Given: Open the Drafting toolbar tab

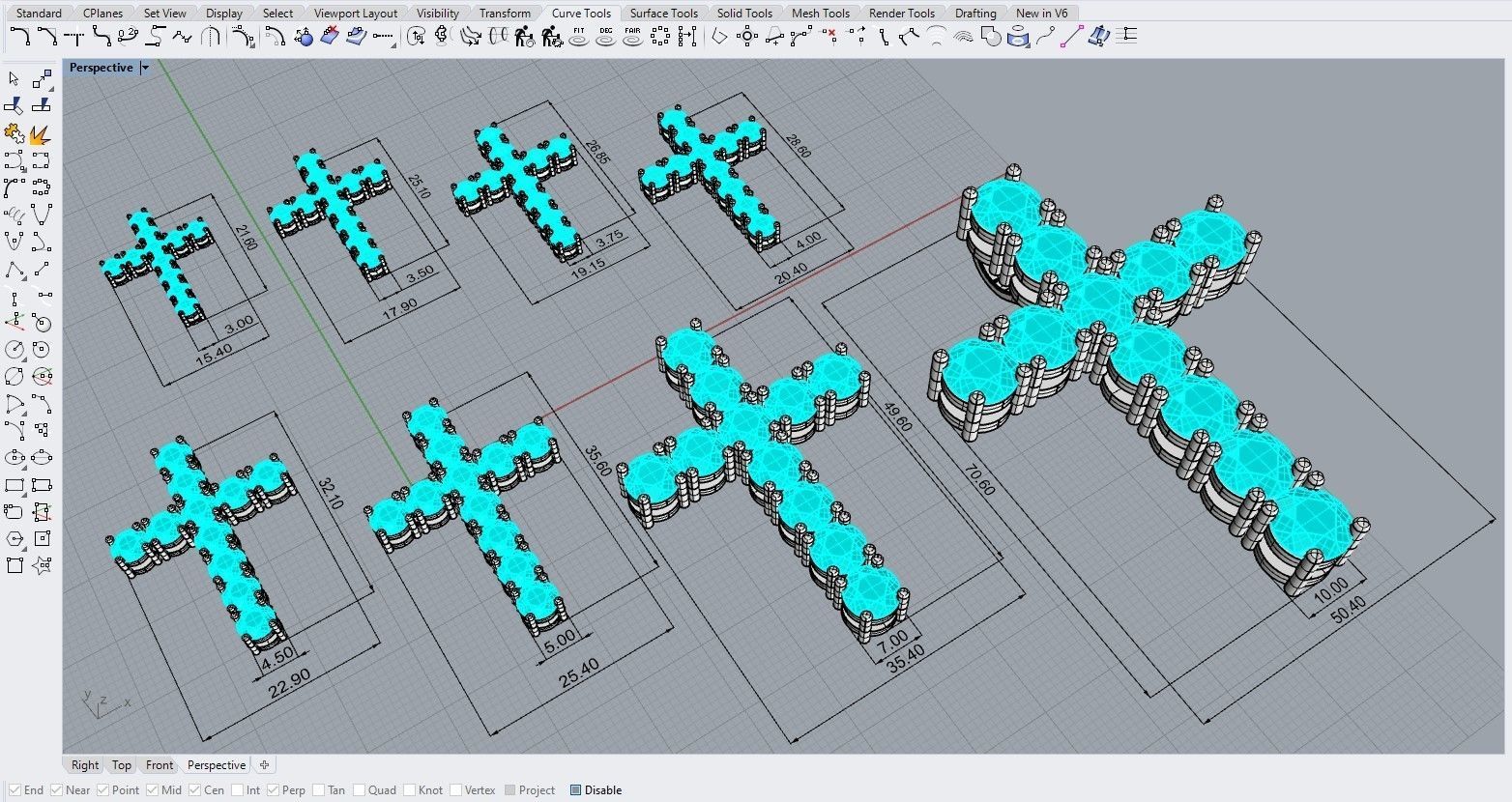Looking at the screenshot, I should (975, 13).
